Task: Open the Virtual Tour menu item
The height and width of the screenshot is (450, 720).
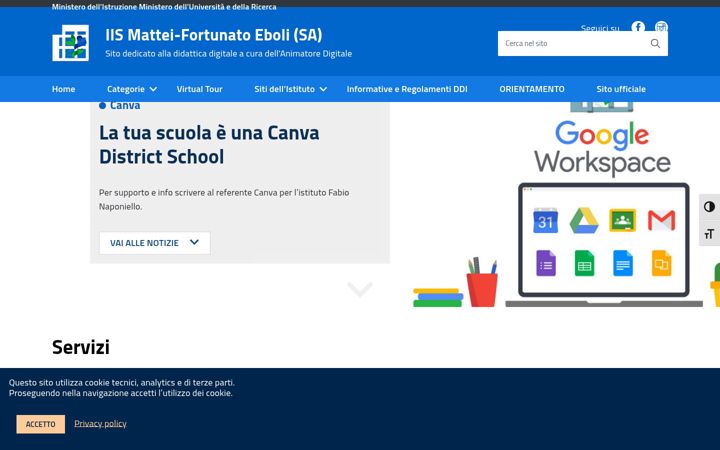Action: [x=199, y=89]
